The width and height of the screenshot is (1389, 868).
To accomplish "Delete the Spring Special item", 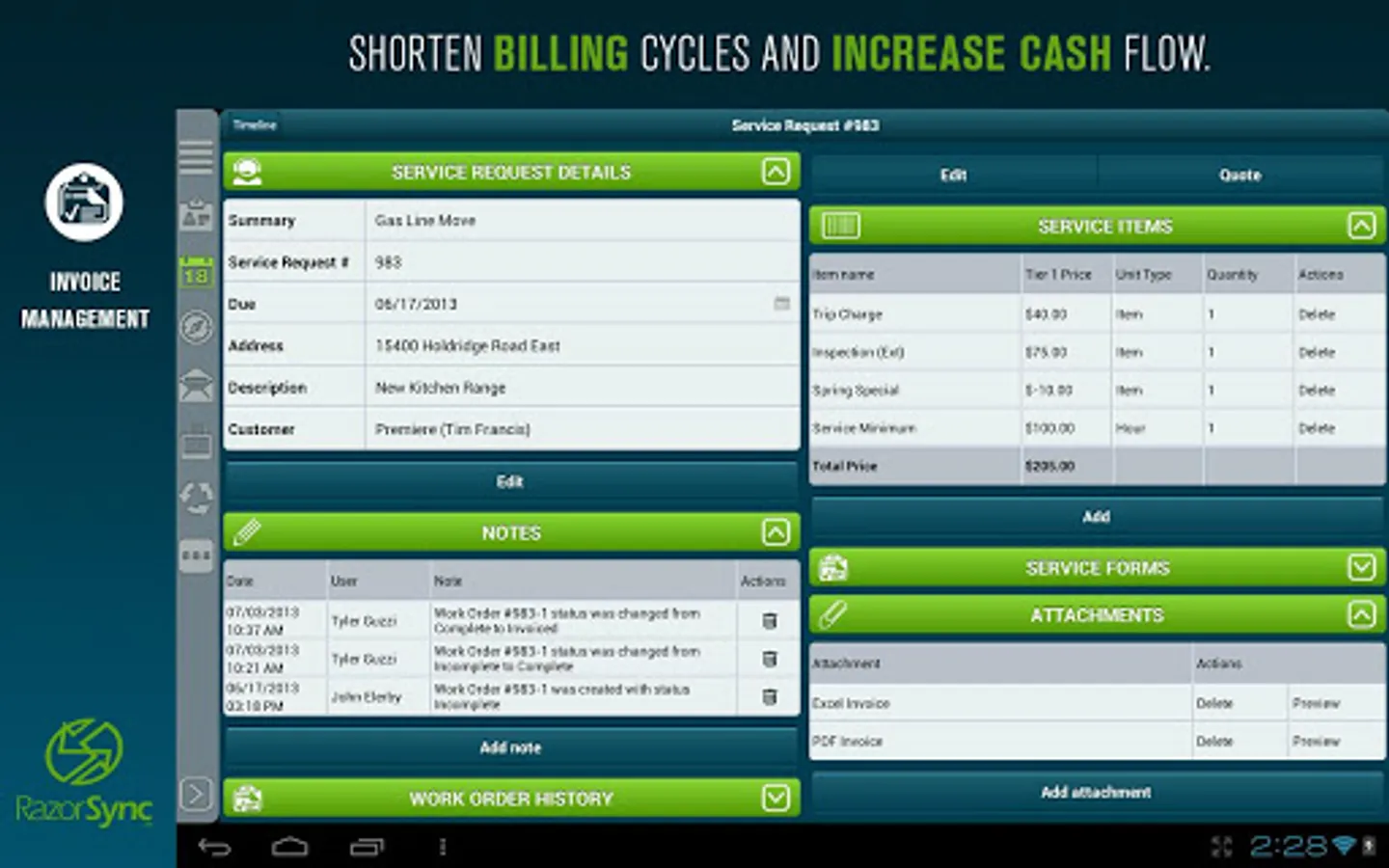I will coord(1317,391).
